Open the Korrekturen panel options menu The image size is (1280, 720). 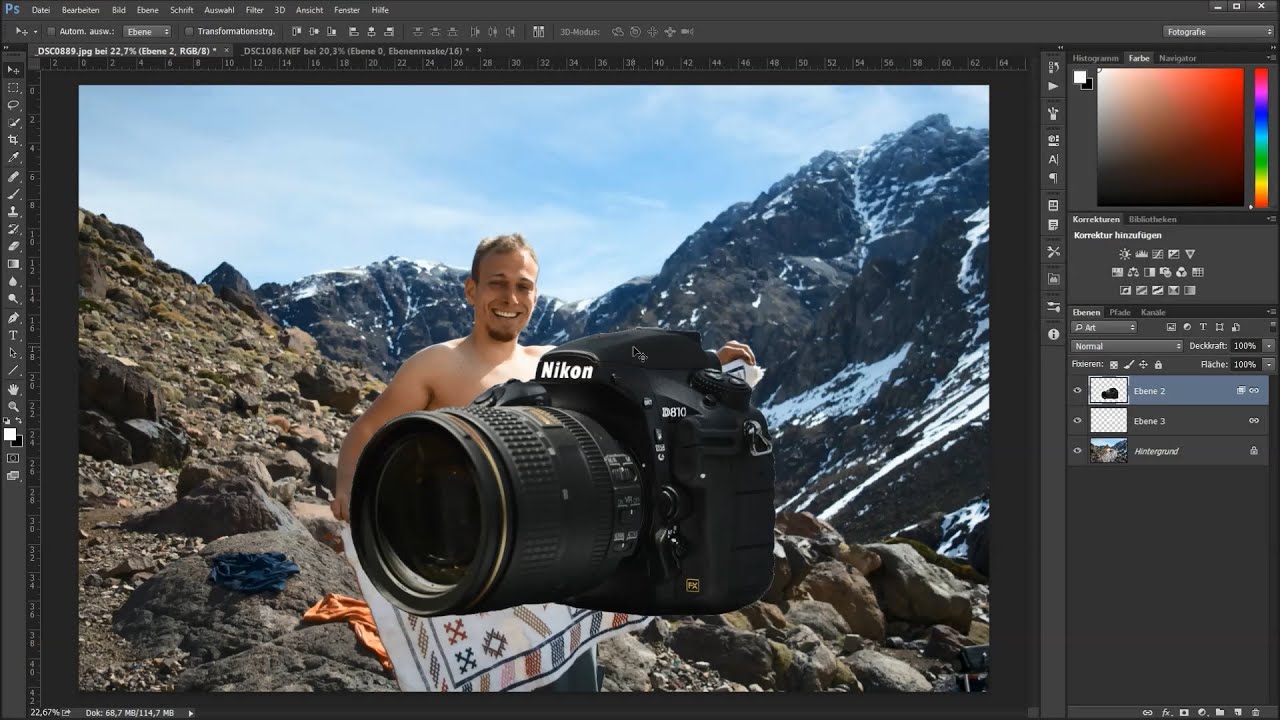1270,219
